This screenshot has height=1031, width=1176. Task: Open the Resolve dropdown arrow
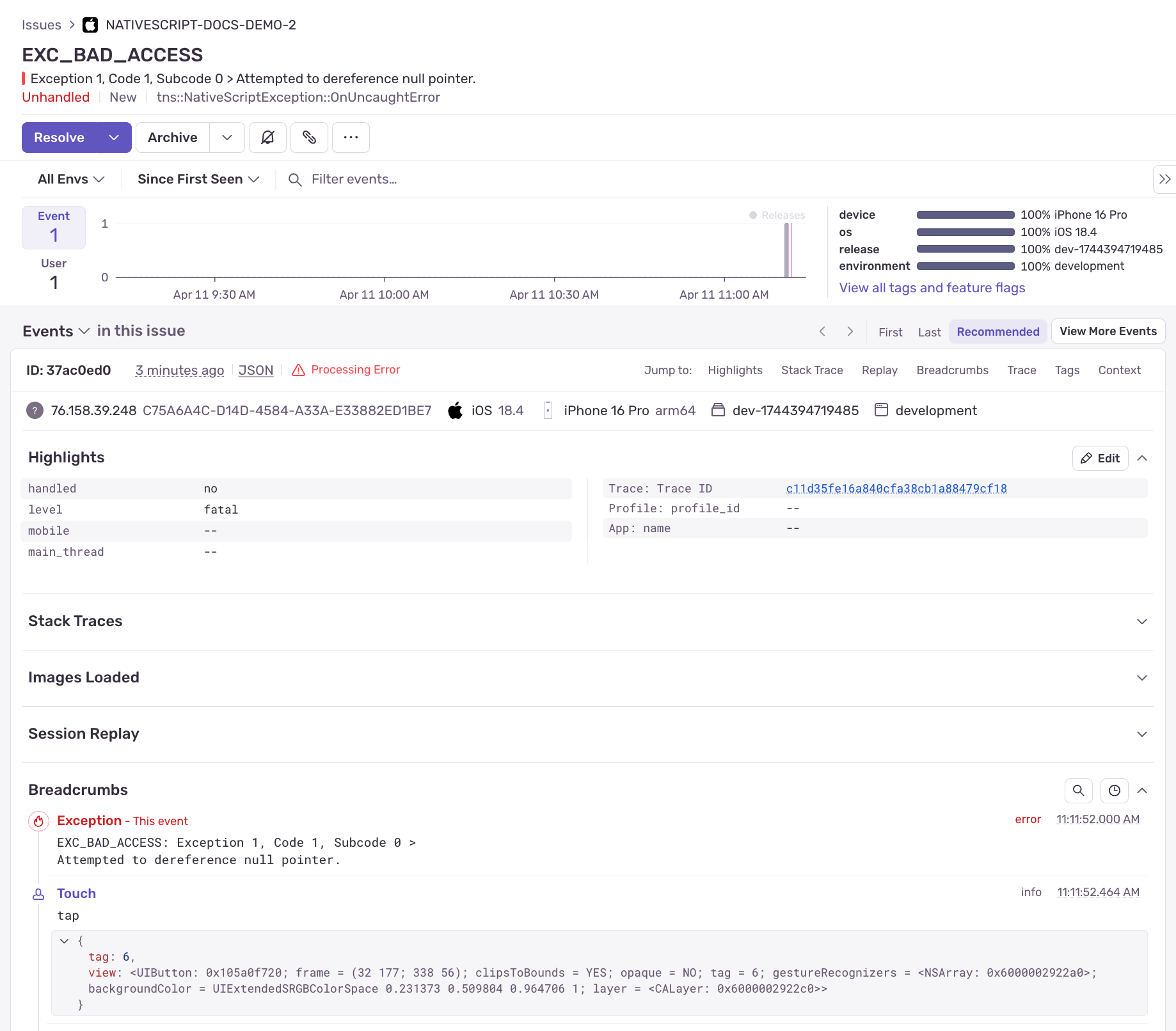(x=114, y=138)
